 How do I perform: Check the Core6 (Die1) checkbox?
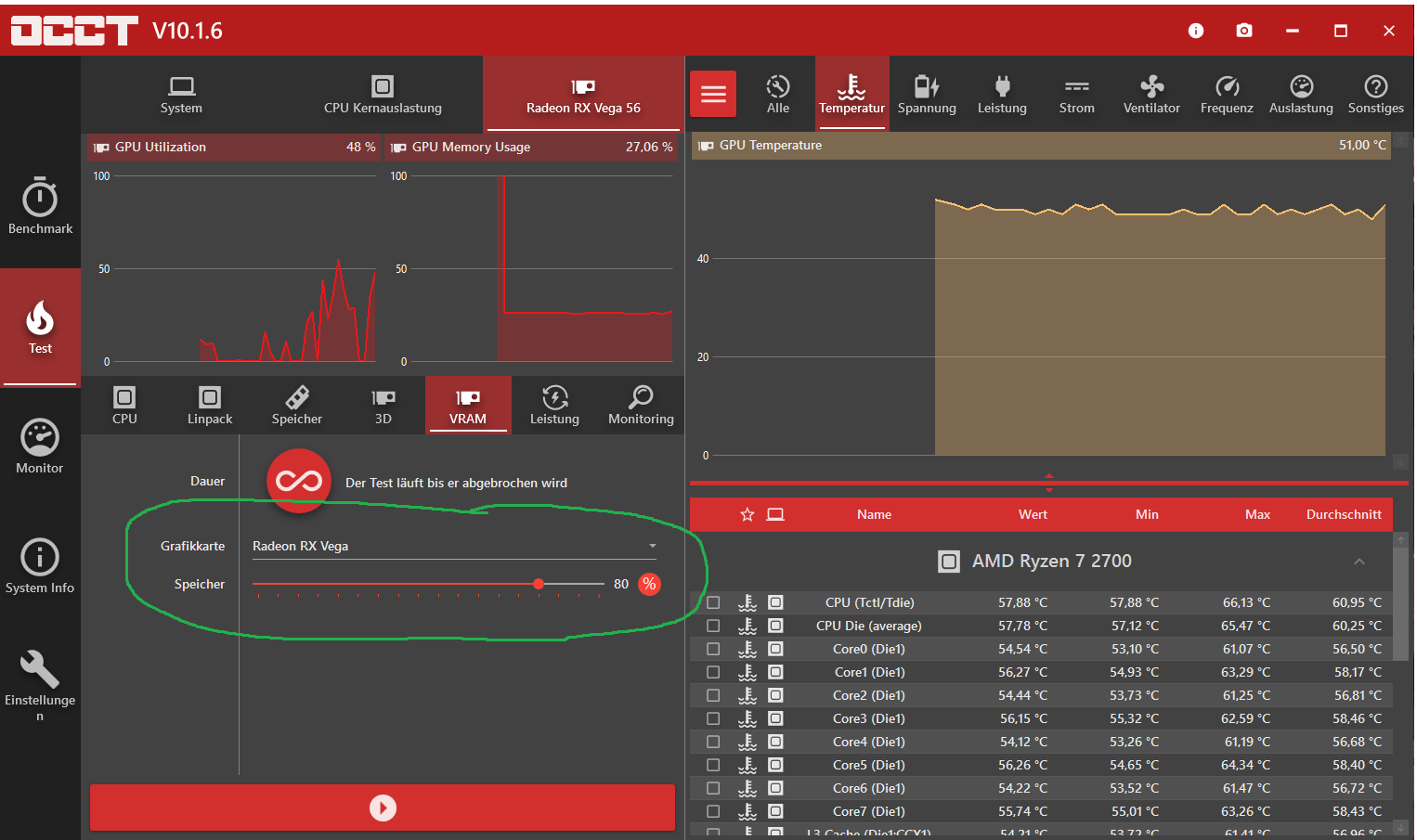(x=713, y=788)
